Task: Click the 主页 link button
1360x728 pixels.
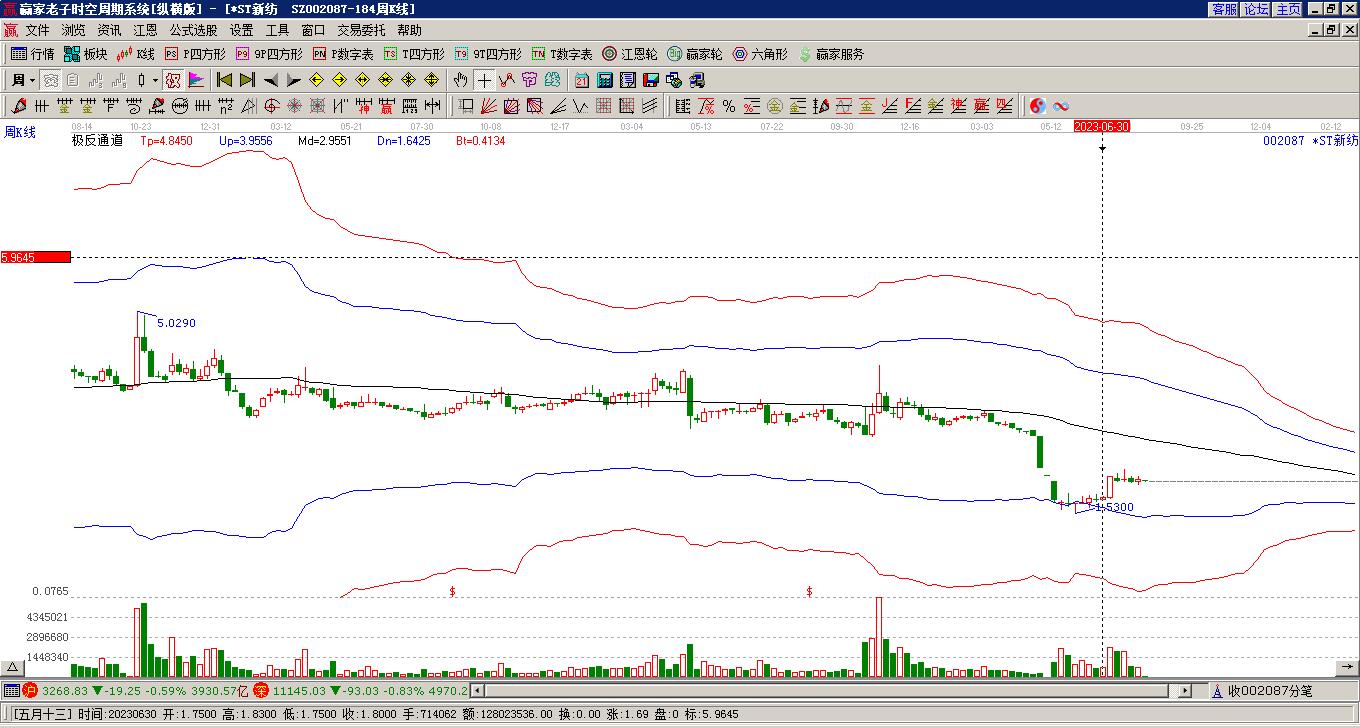Action: pos(1288,9)
